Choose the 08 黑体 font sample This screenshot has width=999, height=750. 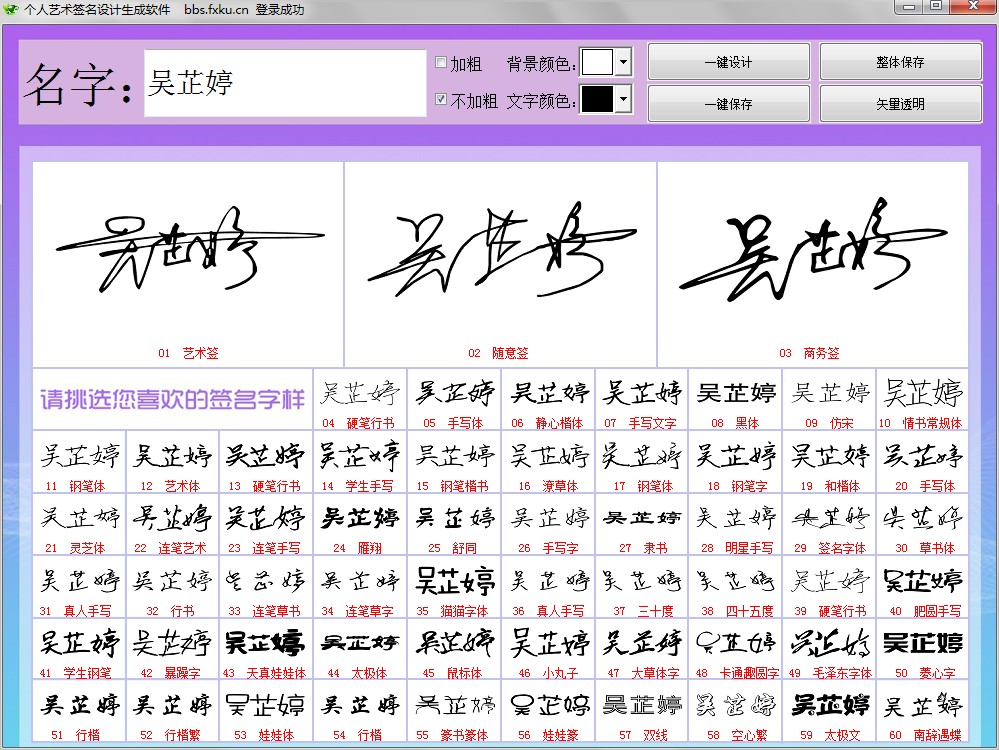point(736,399)
